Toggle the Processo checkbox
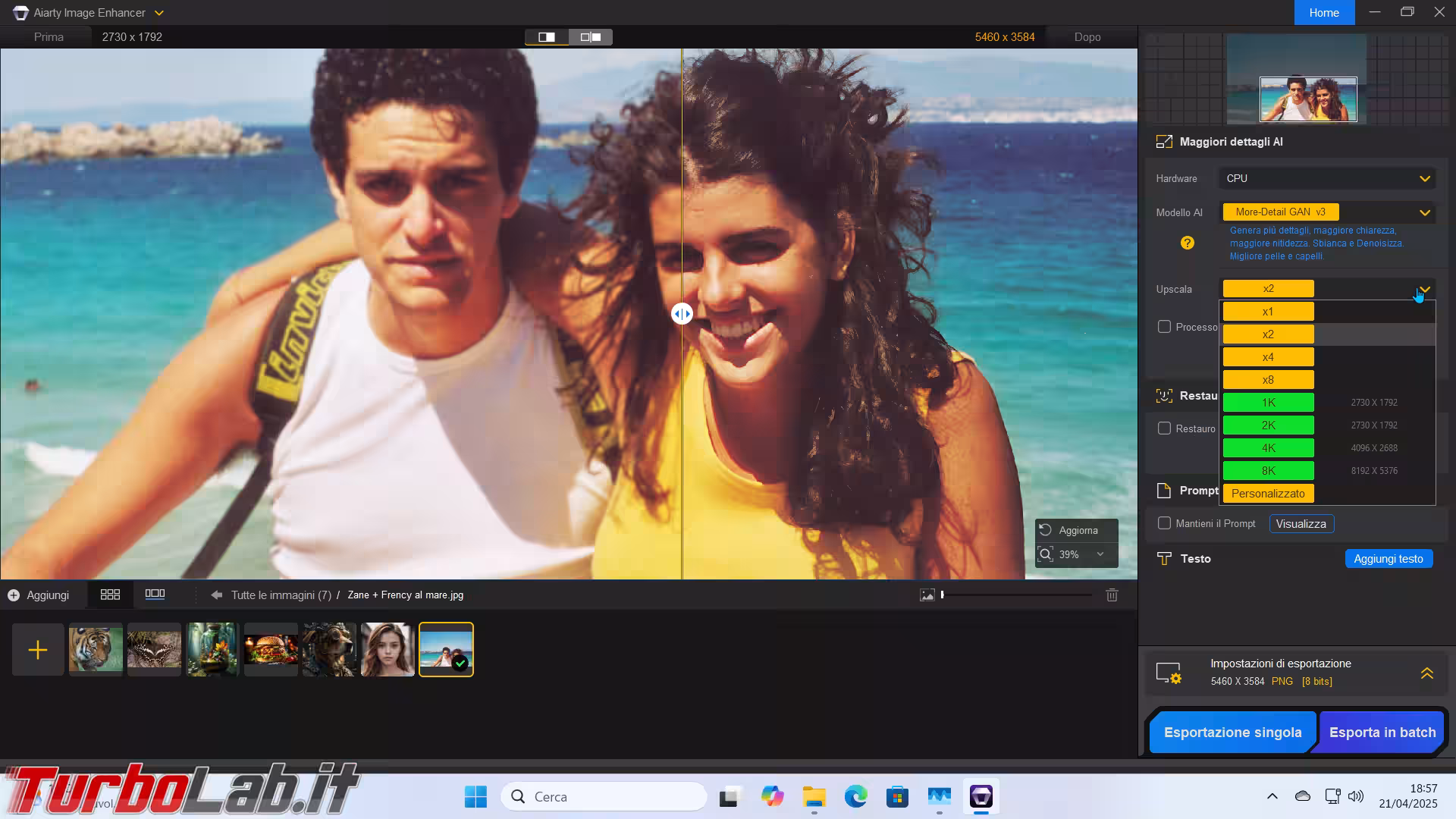Screen dimensions: 1456x819 pos(1164,327)
